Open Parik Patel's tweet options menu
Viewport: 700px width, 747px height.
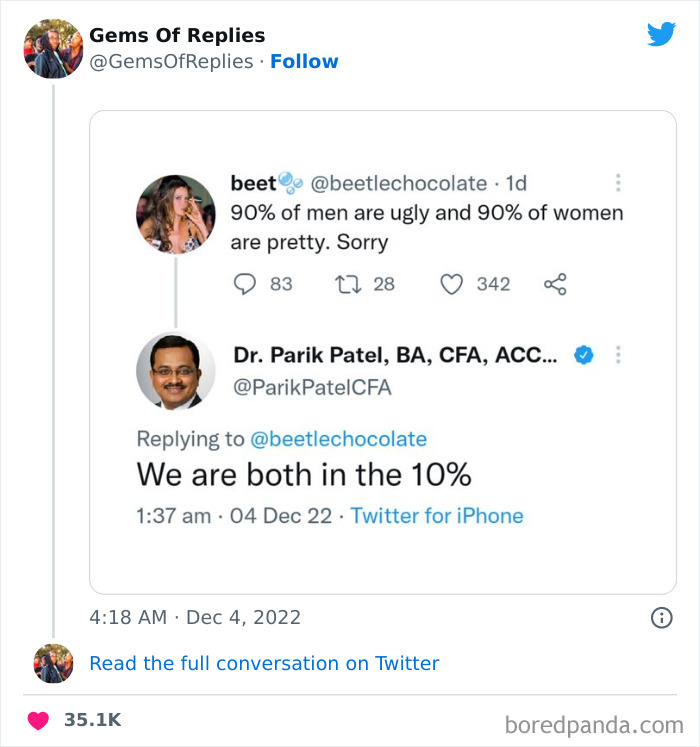click(619, 355)
